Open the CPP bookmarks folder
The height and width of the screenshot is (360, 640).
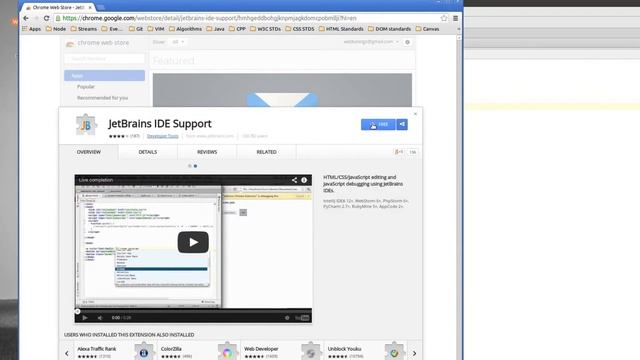(237, 29)
